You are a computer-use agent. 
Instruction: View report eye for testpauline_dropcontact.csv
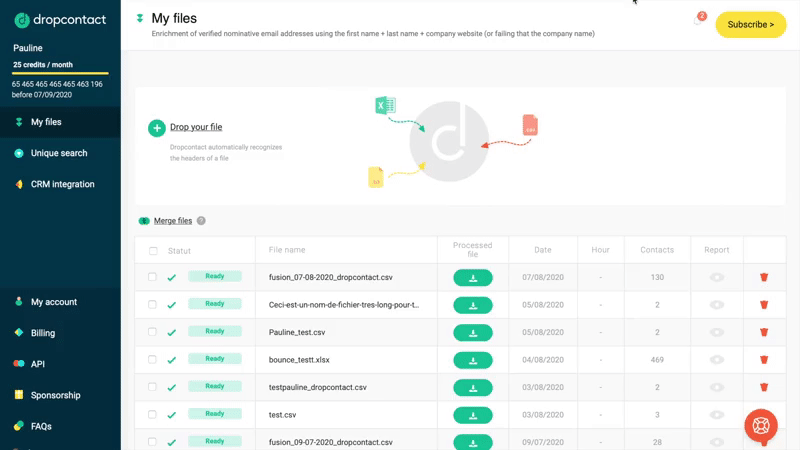point(716,387)
